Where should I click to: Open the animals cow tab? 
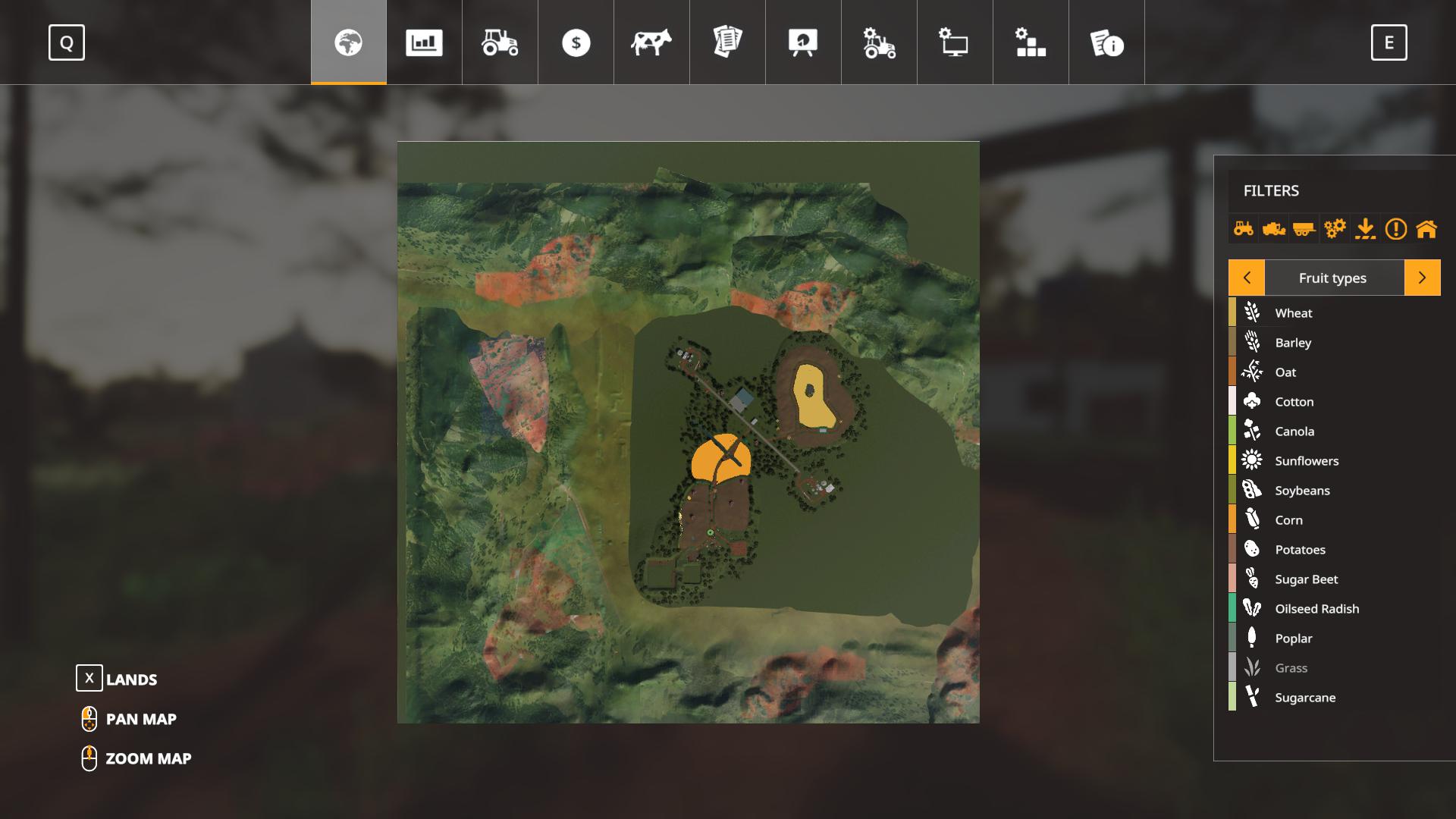pyautogui.click(x=651, y=42)
